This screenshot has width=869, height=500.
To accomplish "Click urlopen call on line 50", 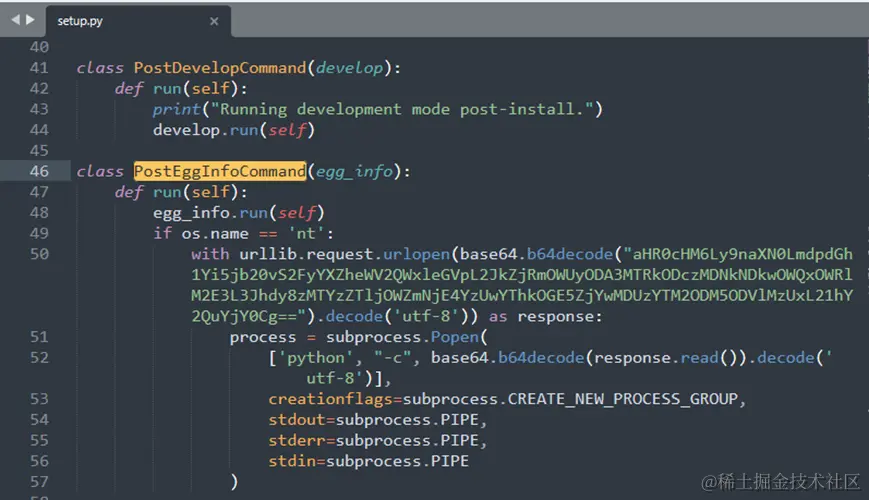I will (416, 254).
